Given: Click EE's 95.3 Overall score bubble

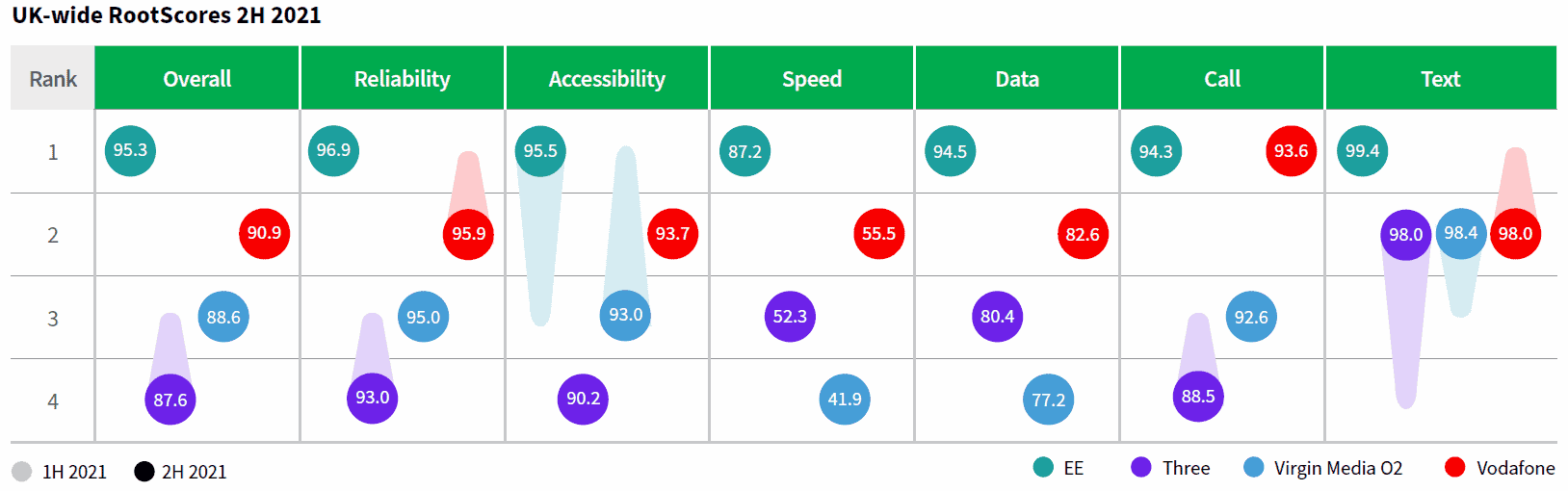Looking at the screenshot, I should 130,150.
